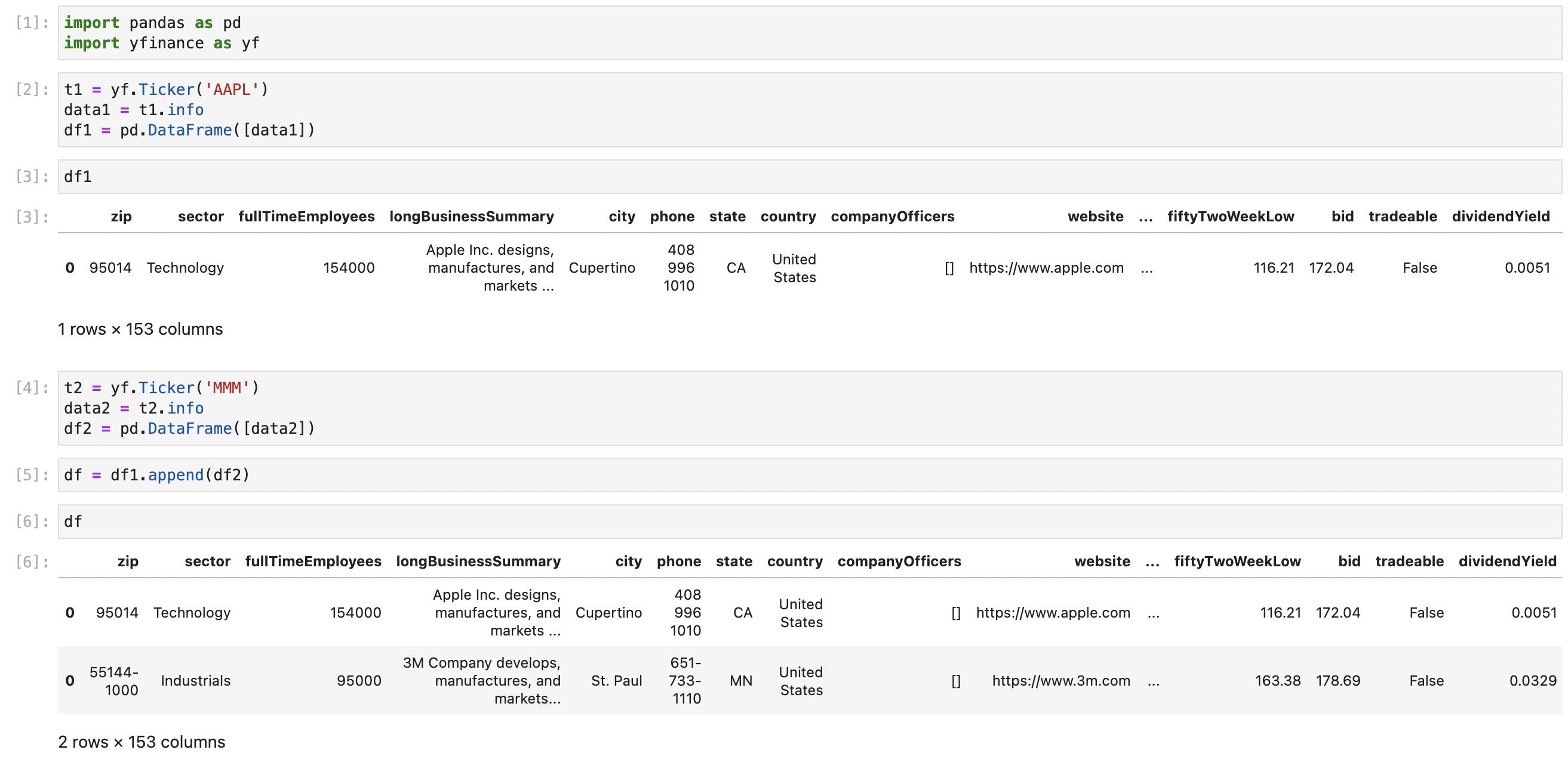Click sector header in second table
1568x765 pixels.
208,562
